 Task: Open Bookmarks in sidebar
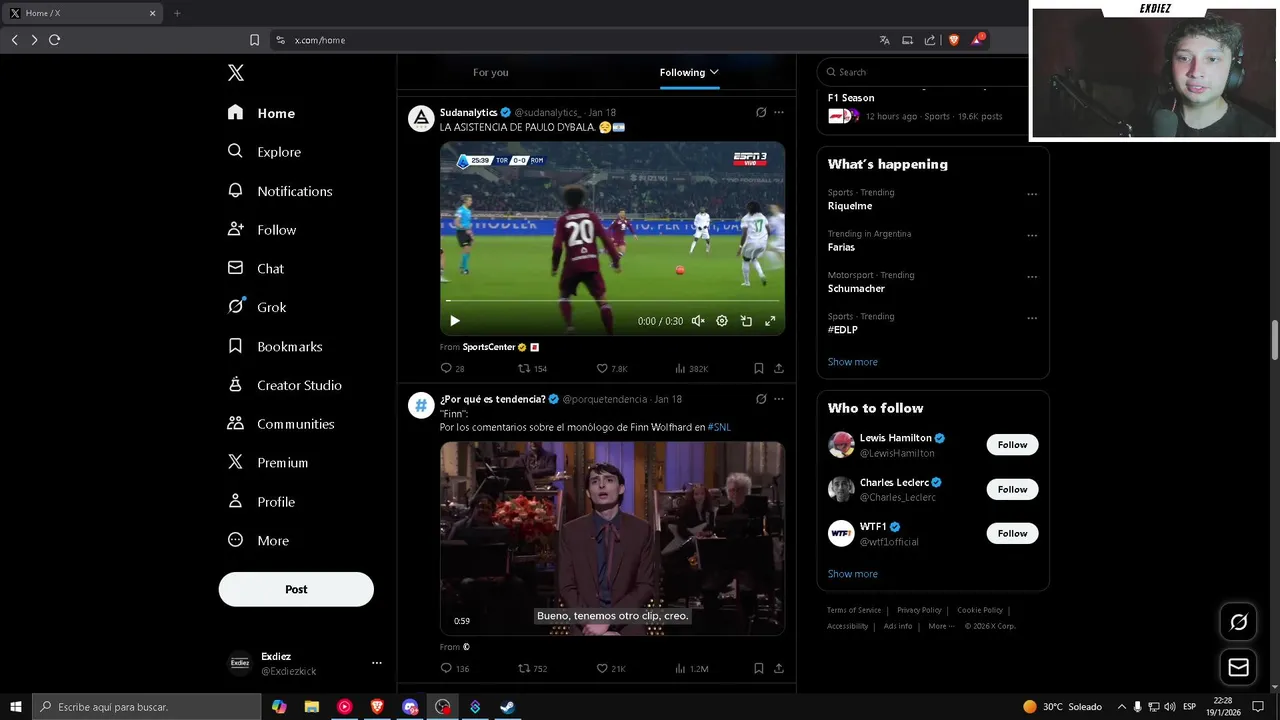(275, 346)
